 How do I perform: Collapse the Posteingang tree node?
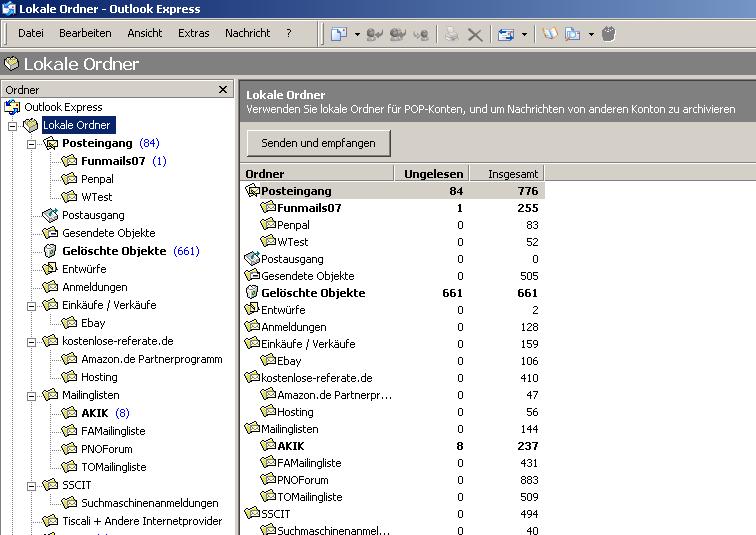31,144
